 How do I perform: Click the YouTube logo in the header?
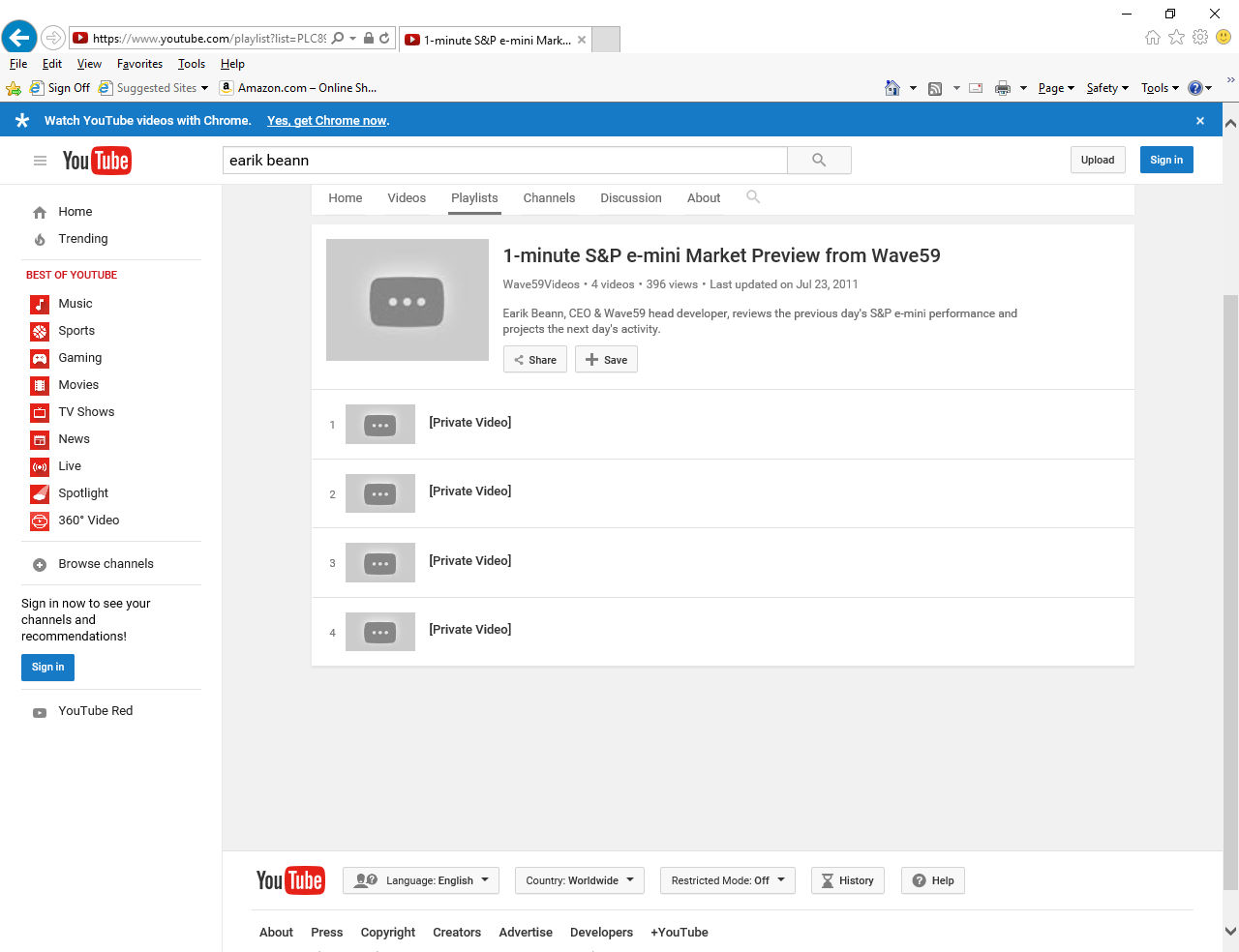(97, 161)
